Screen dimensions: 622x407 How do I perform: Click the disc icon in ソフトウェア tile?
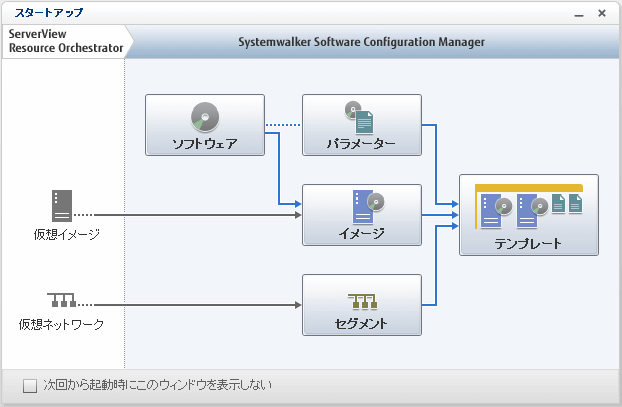point(205,117)
